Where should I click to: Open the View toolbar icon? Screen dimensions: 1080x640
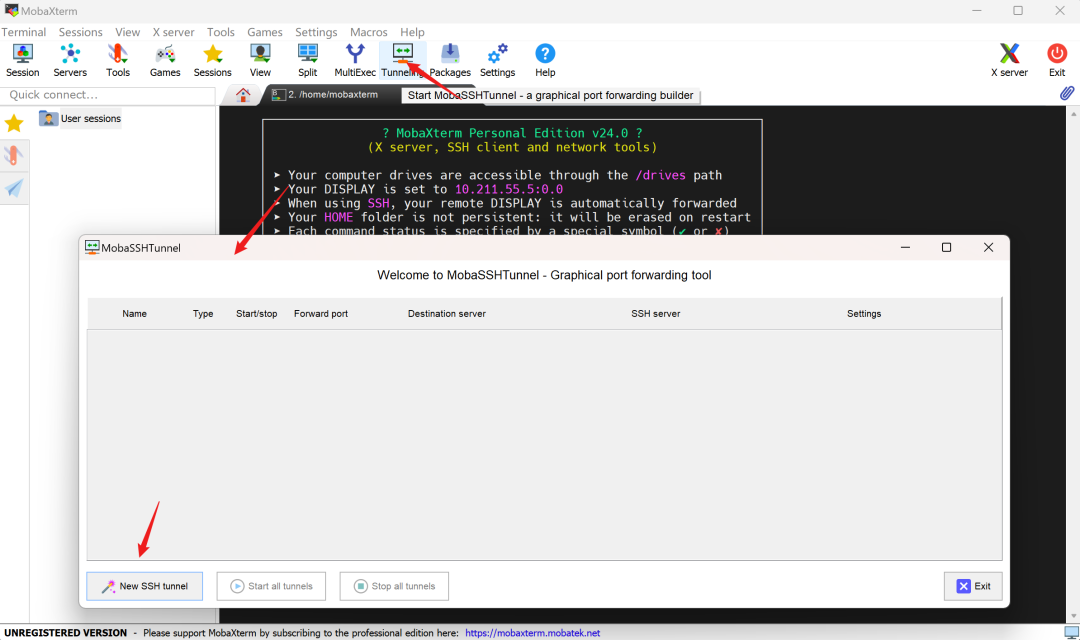pyautogui.click(x=260, y=60)
